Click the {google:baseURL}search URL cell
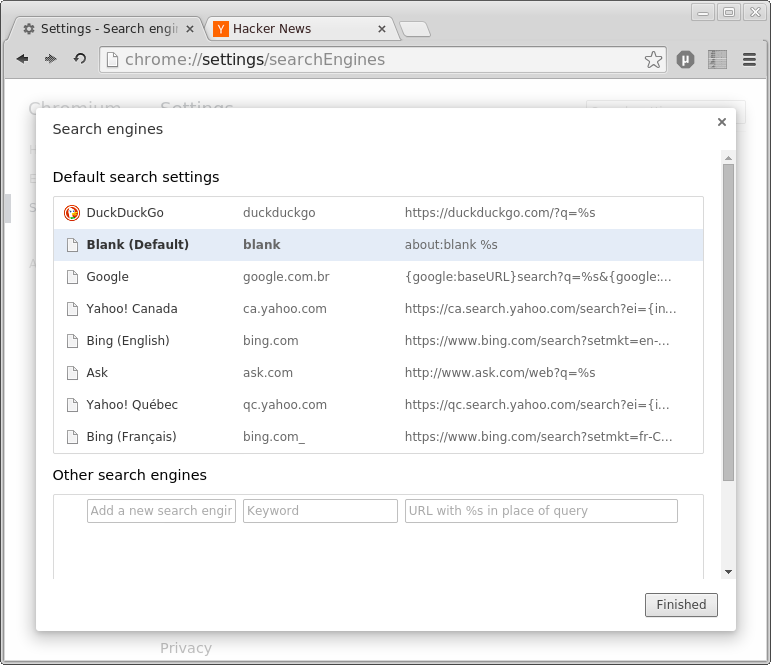Image resolution: width=771 pixels, height=665 pixels. point(538,277)
